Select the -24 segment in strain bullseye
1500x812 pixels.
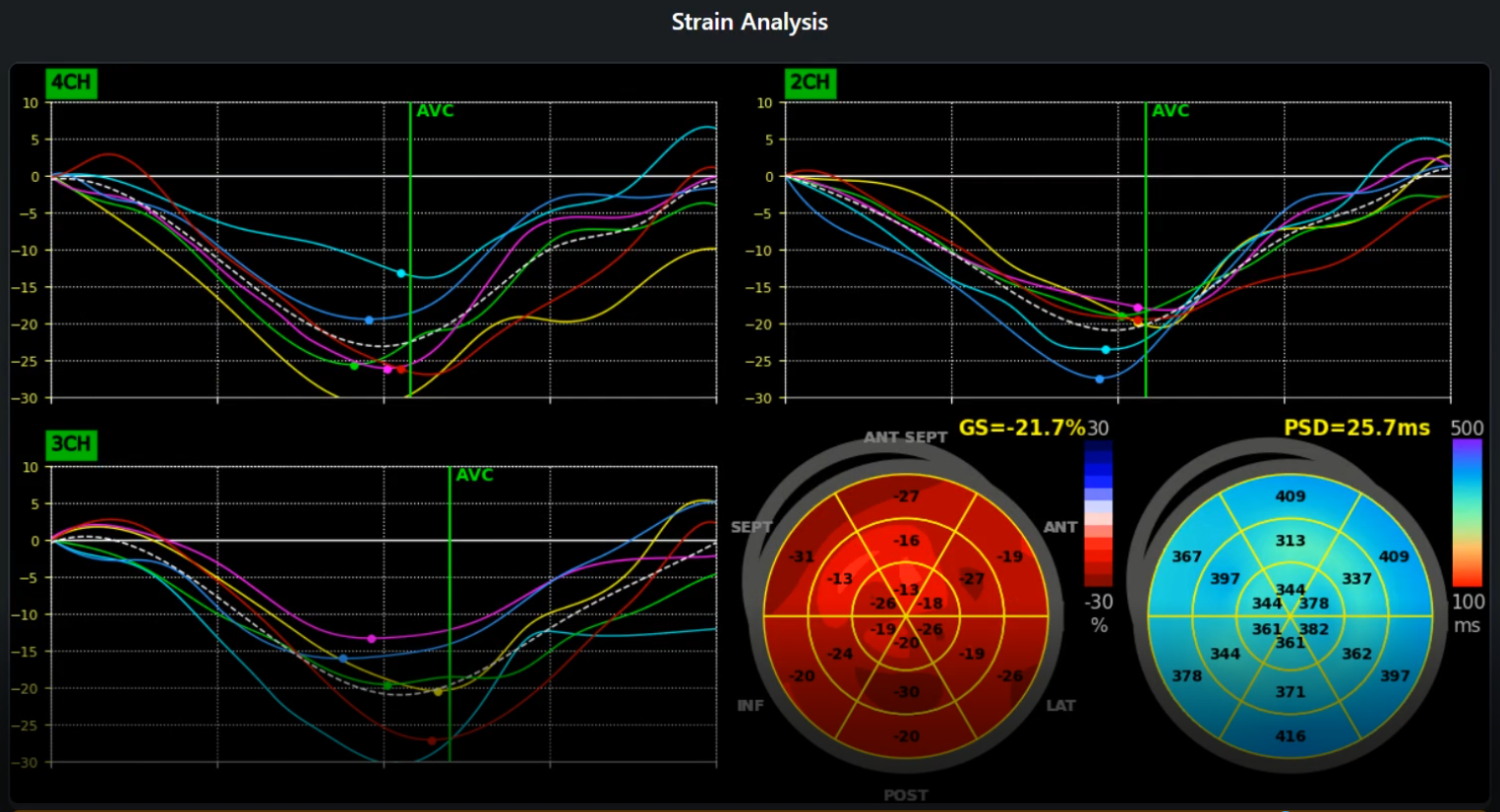tap(839, 654)
